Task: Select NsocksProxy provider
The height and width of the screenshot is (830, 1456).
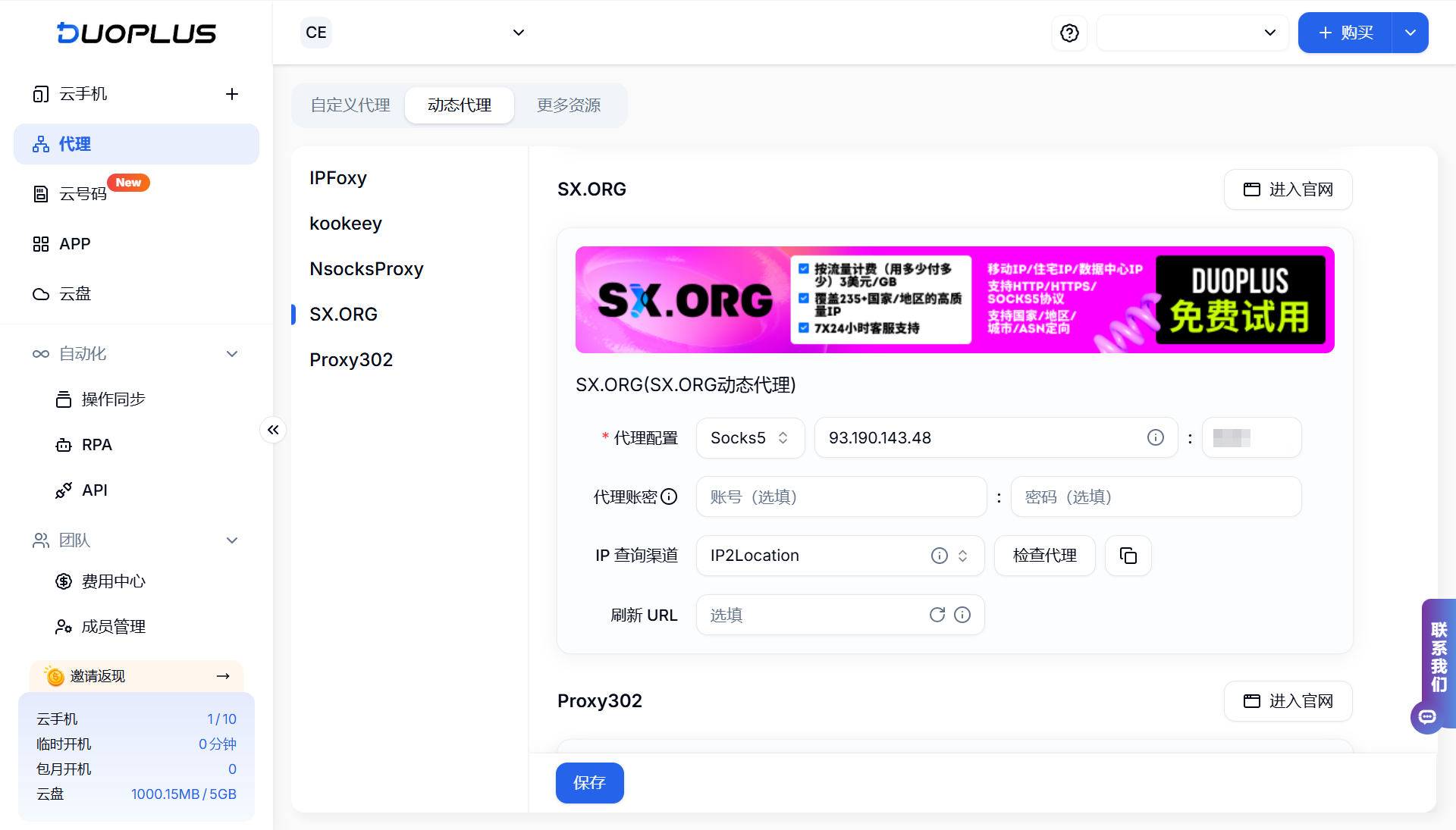Action: pyautogui.click(x=366, y=269)
